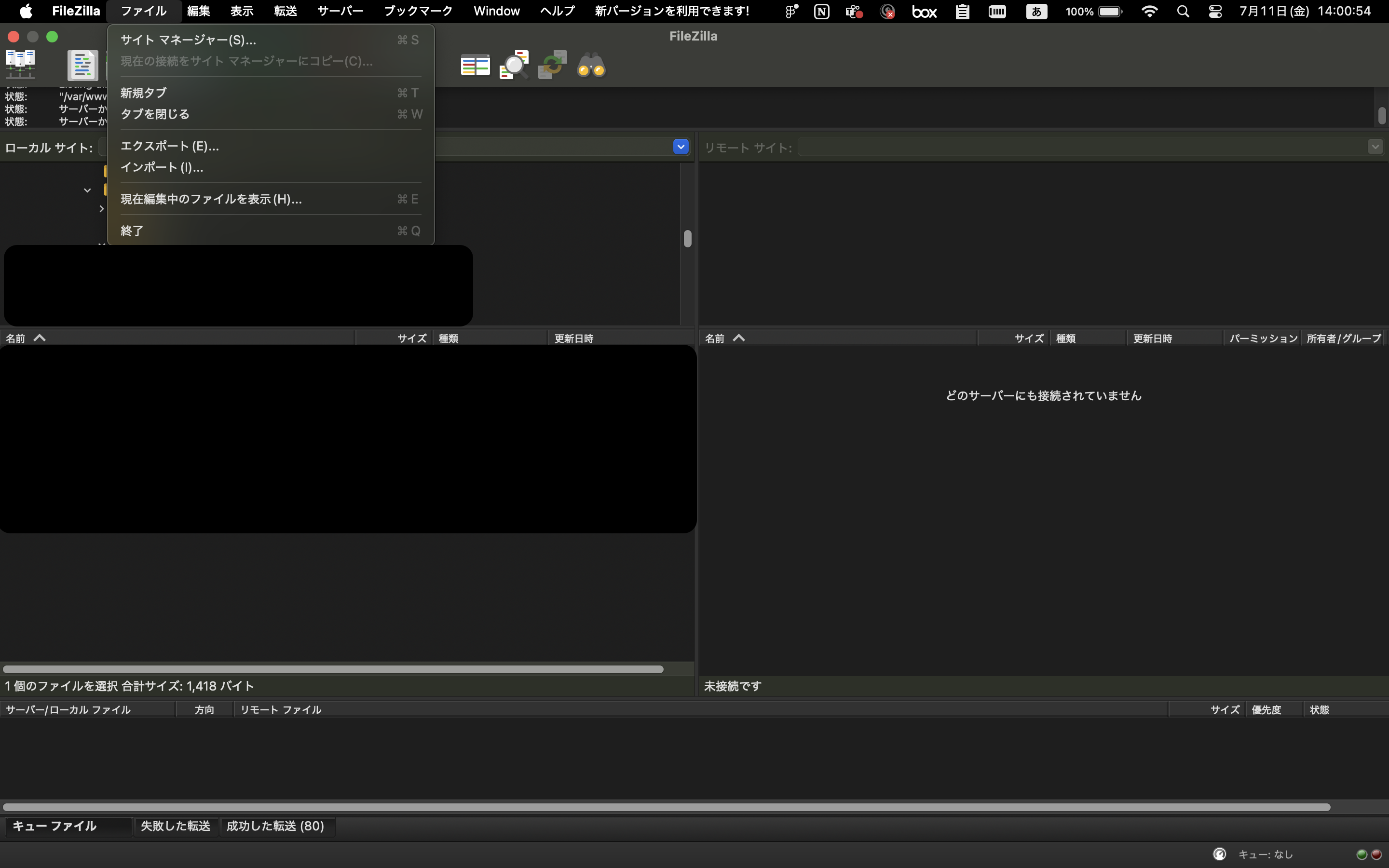Click the Apple menu icon
The width and height of the screenshot is (1389, 868).
[x=26, y=11]
